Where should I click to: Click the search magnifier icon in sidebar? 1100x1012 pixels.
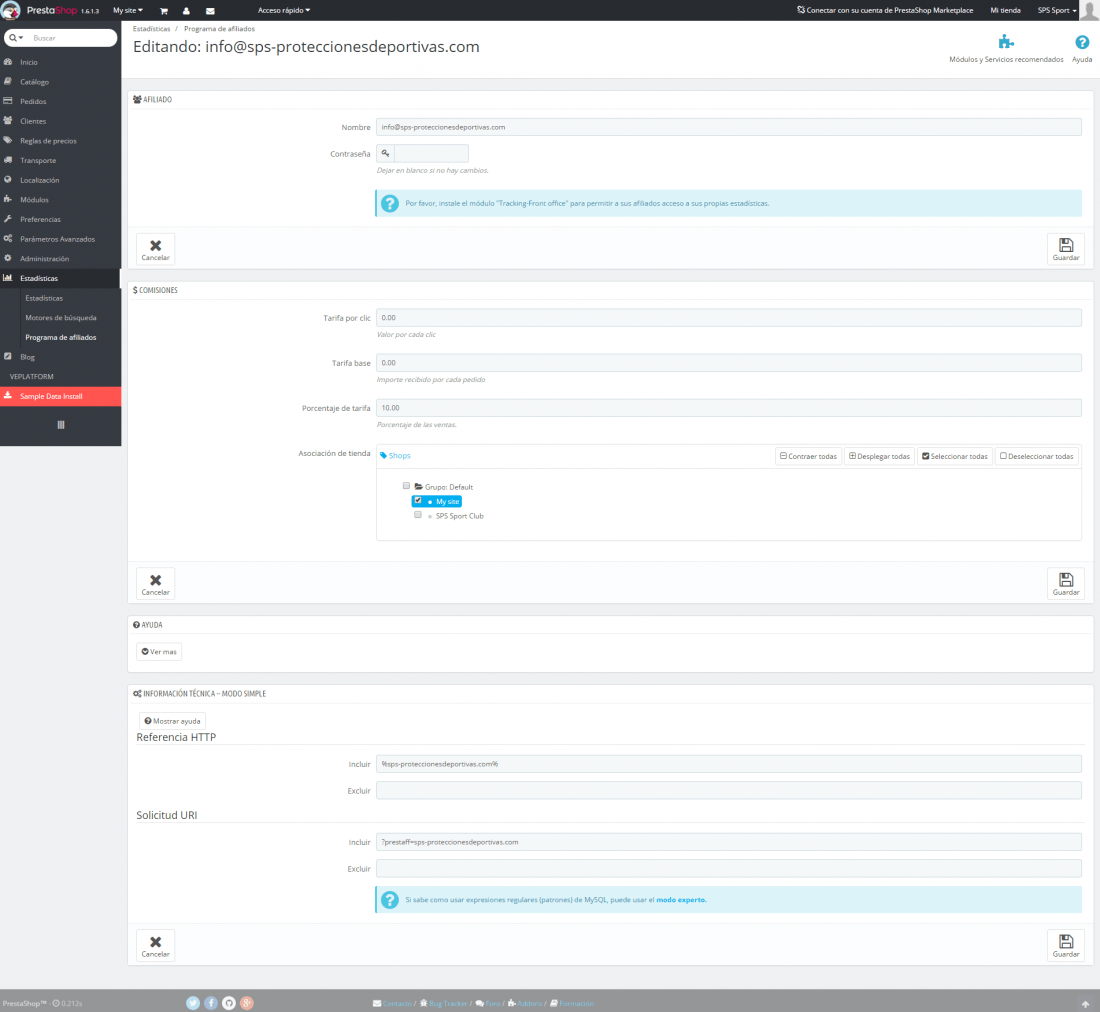[x=13, y=38]
